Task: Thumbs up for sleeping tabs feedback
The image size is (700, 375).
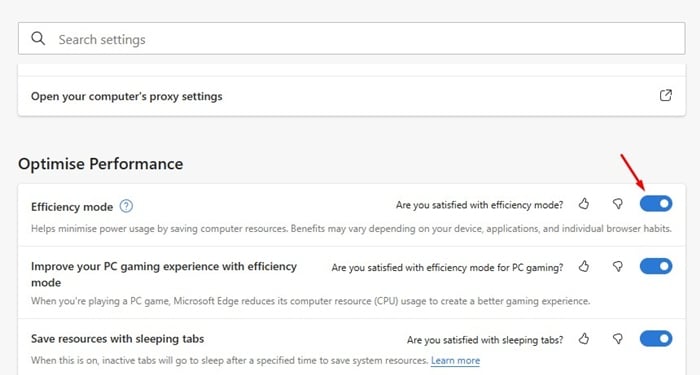Action: 584,339
